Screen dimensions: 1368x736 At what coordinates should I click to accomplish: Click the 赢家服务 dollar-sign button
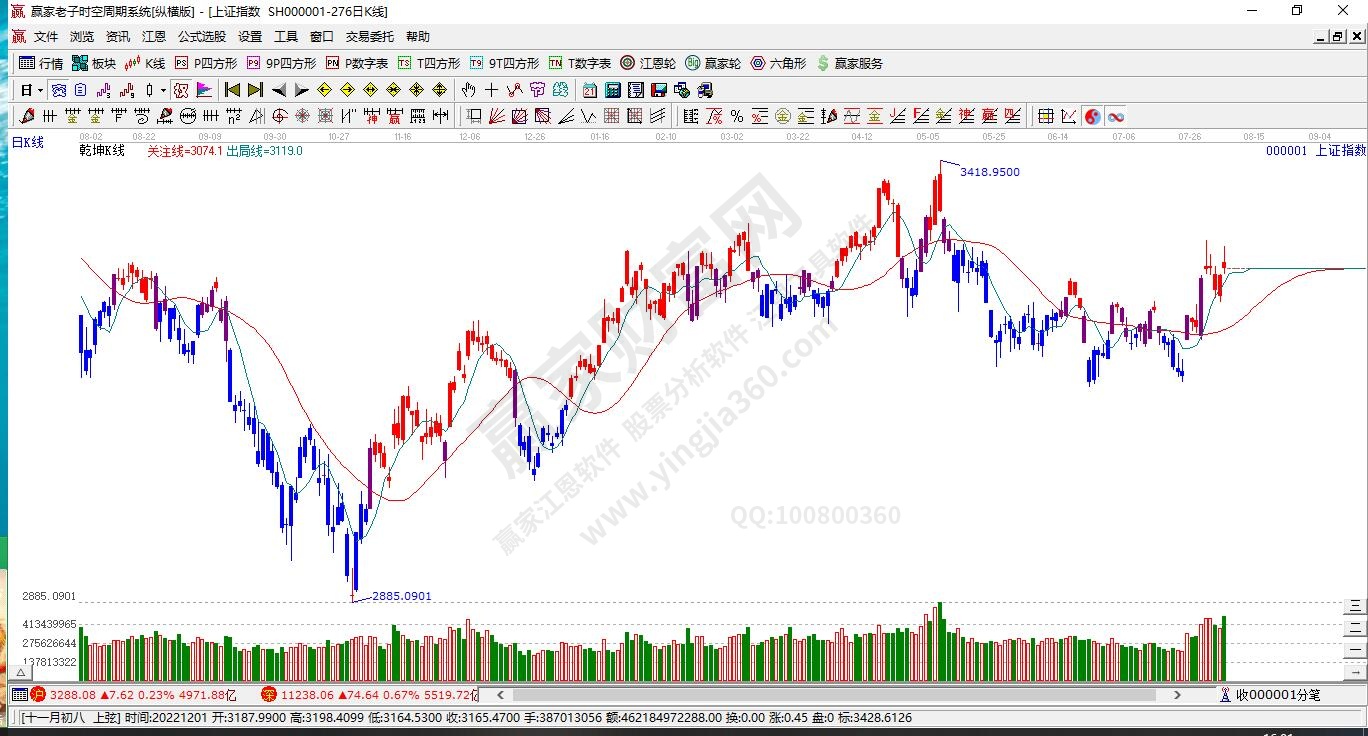coord(850,63)
